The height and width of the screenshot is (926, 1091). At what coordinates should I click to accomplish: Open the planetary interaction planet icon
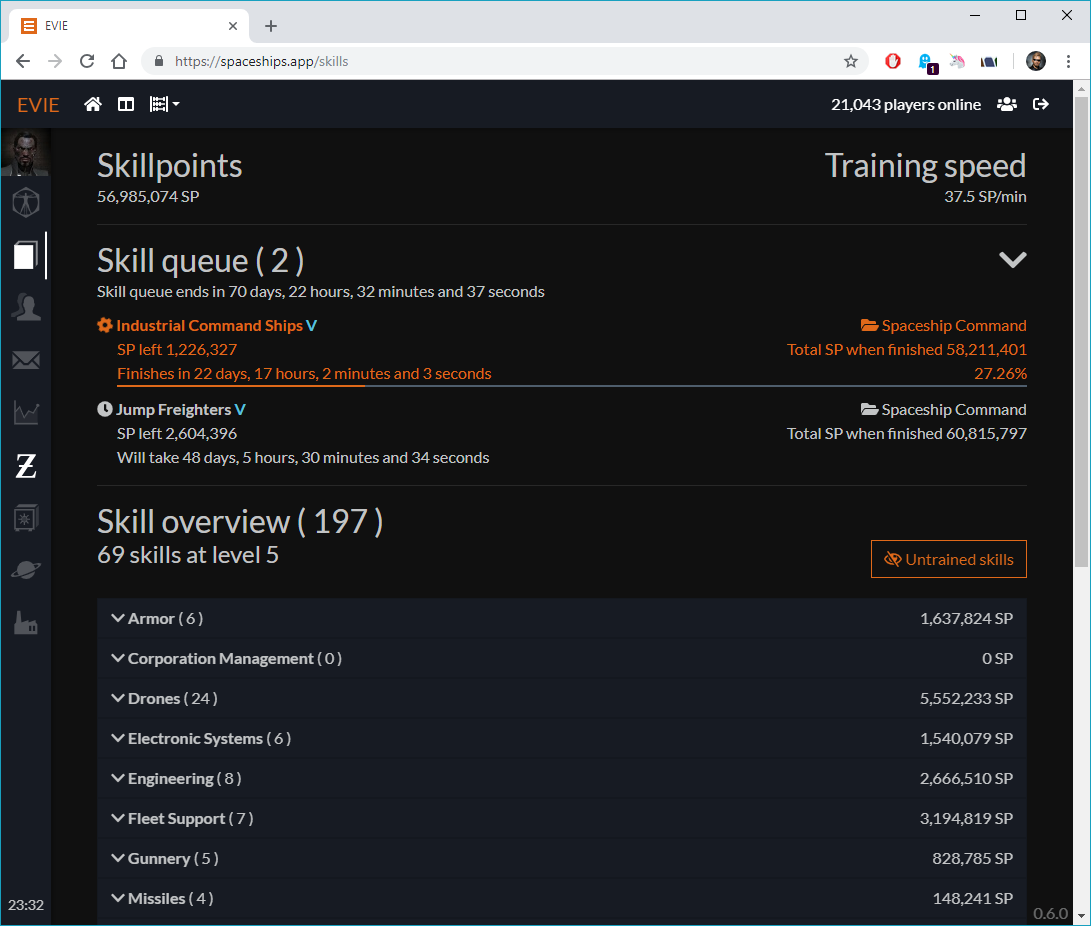coord(26,570)
